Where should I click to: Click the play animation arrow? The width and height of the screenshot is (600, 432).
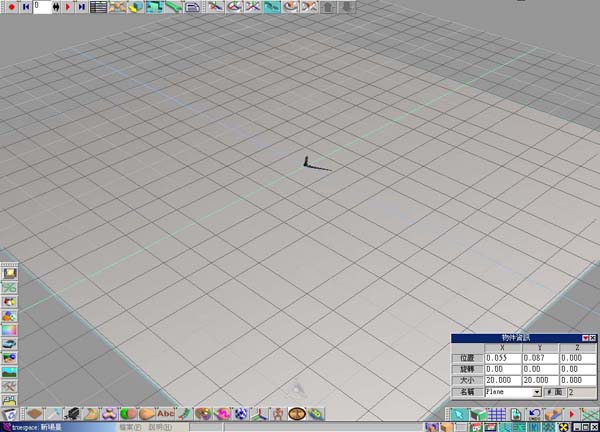coord(67,7)
